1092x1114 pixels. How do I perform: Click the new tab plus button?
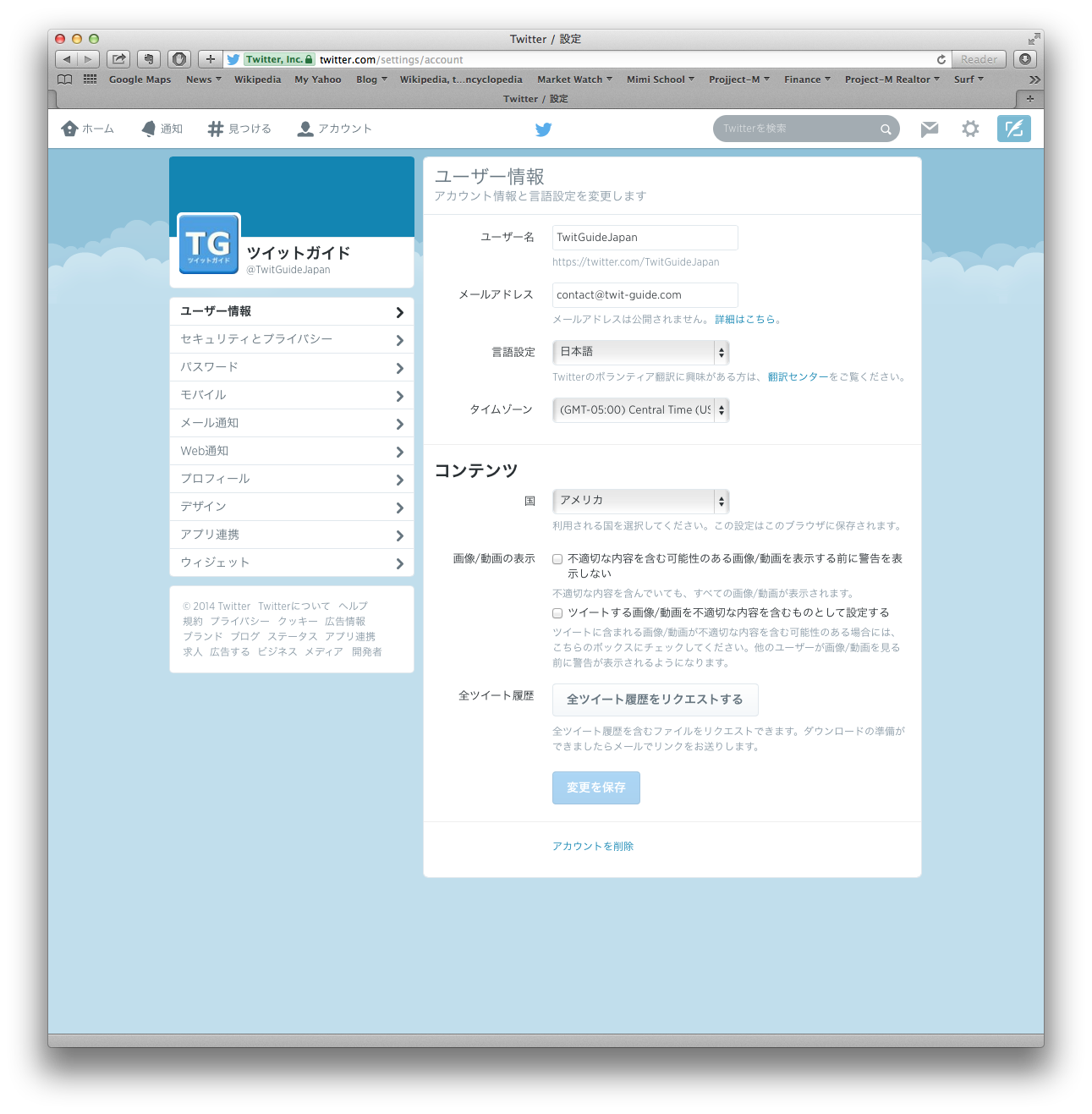click(x=1030, y=99)
